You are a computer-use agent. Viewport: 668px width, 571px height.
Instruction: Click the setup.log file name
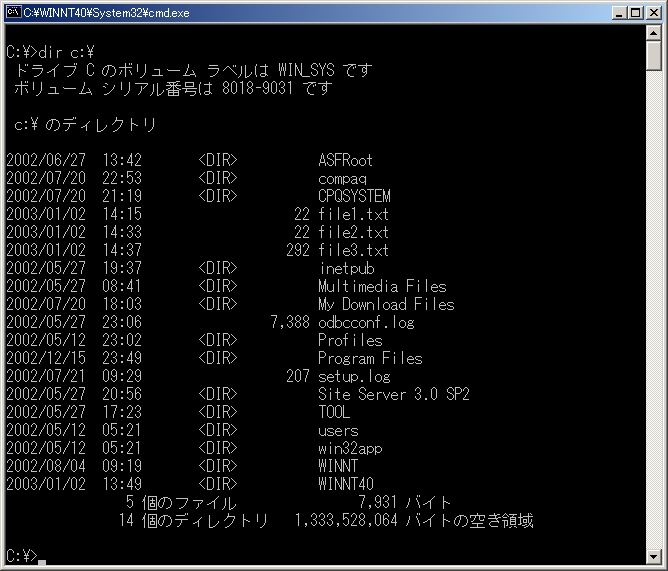tap(354, 376)
